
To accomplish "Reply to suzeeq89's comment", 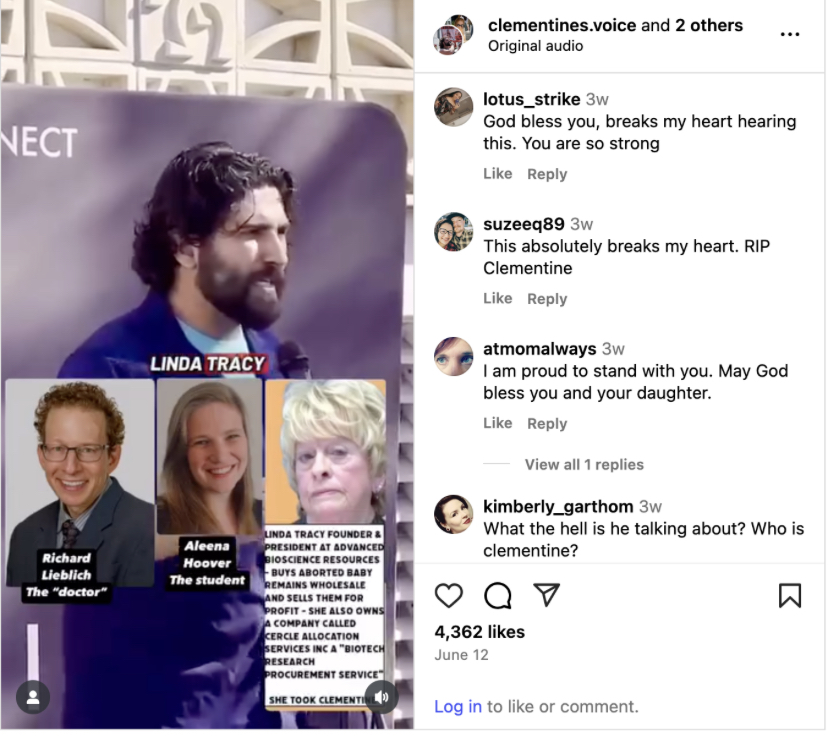I will pos(547,299).
